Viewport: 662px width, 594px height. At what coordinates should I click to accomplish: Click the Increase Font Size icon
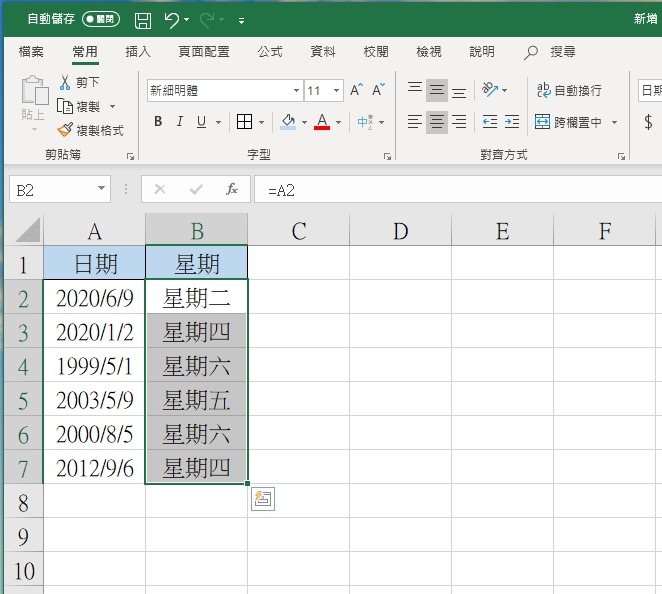click(356, 90)
